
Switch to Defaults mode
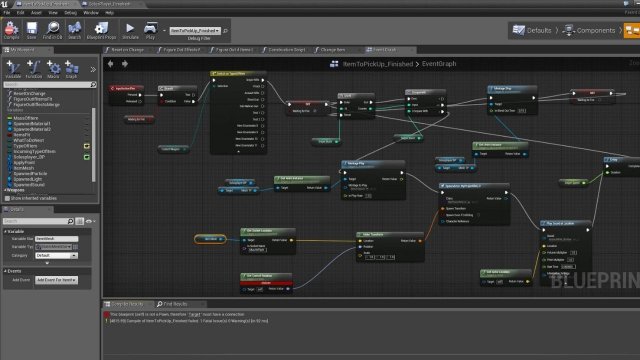click(x=532, y=30)
